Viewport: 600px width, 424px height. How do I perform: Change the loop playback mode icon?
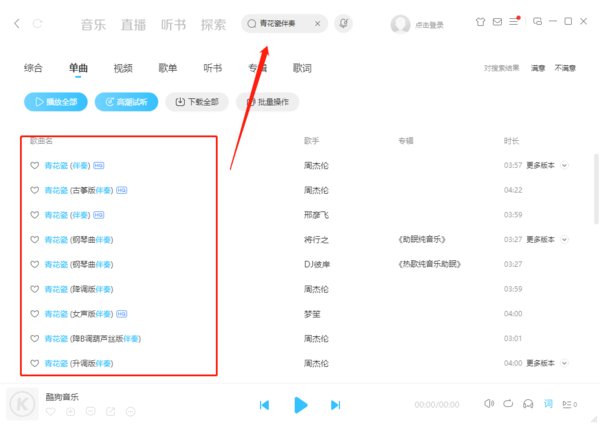pos(508,404)
